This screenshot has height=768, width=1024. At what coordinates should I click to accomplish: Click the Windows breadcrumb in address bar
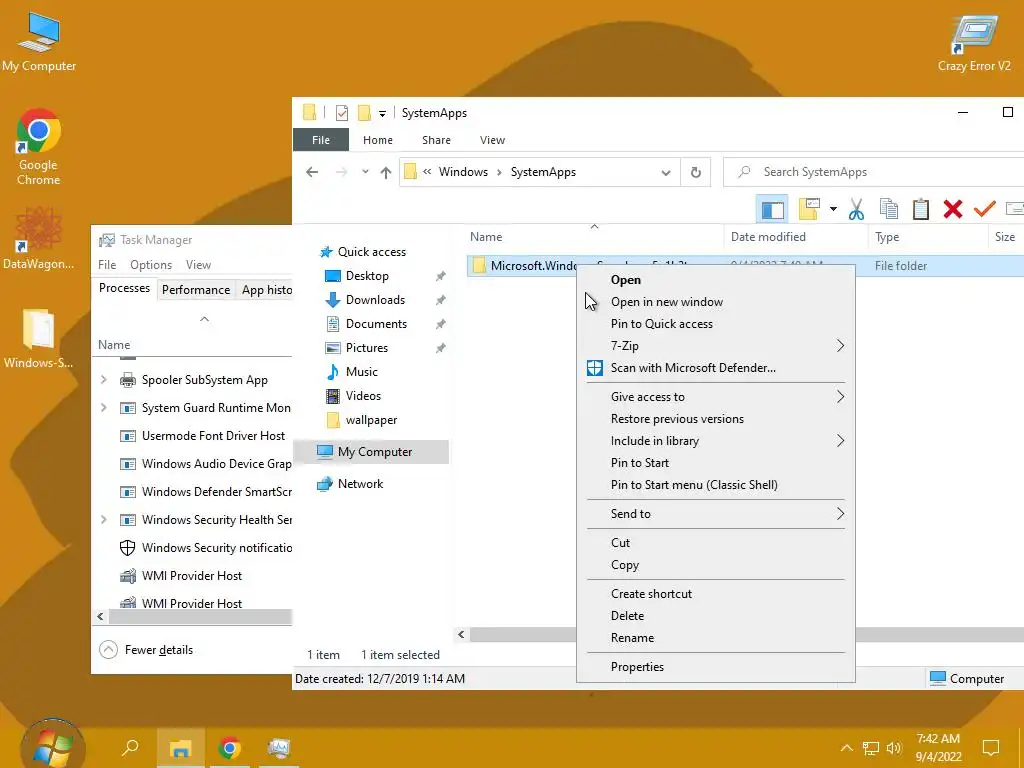tap(463, 172)
